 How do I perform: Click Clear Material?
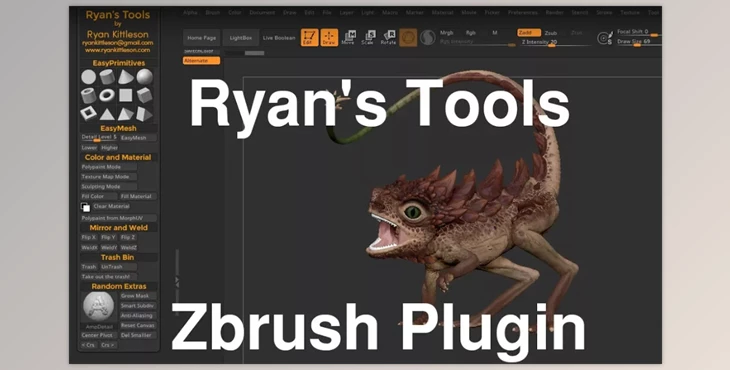click(111, 206)
